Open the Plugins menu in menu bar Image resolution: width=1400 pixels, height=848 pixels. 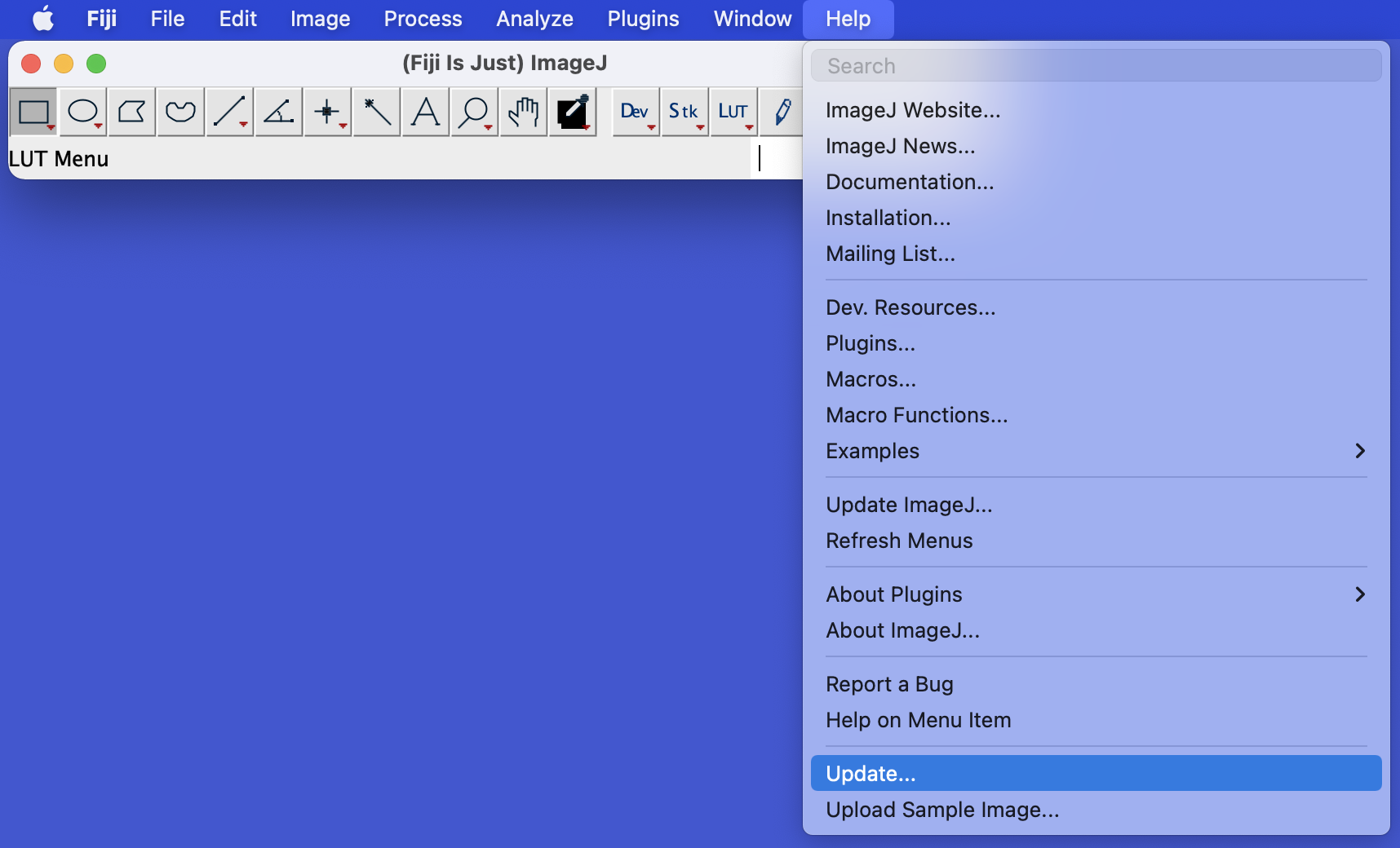pyautogui.click(x=643, y=19)
